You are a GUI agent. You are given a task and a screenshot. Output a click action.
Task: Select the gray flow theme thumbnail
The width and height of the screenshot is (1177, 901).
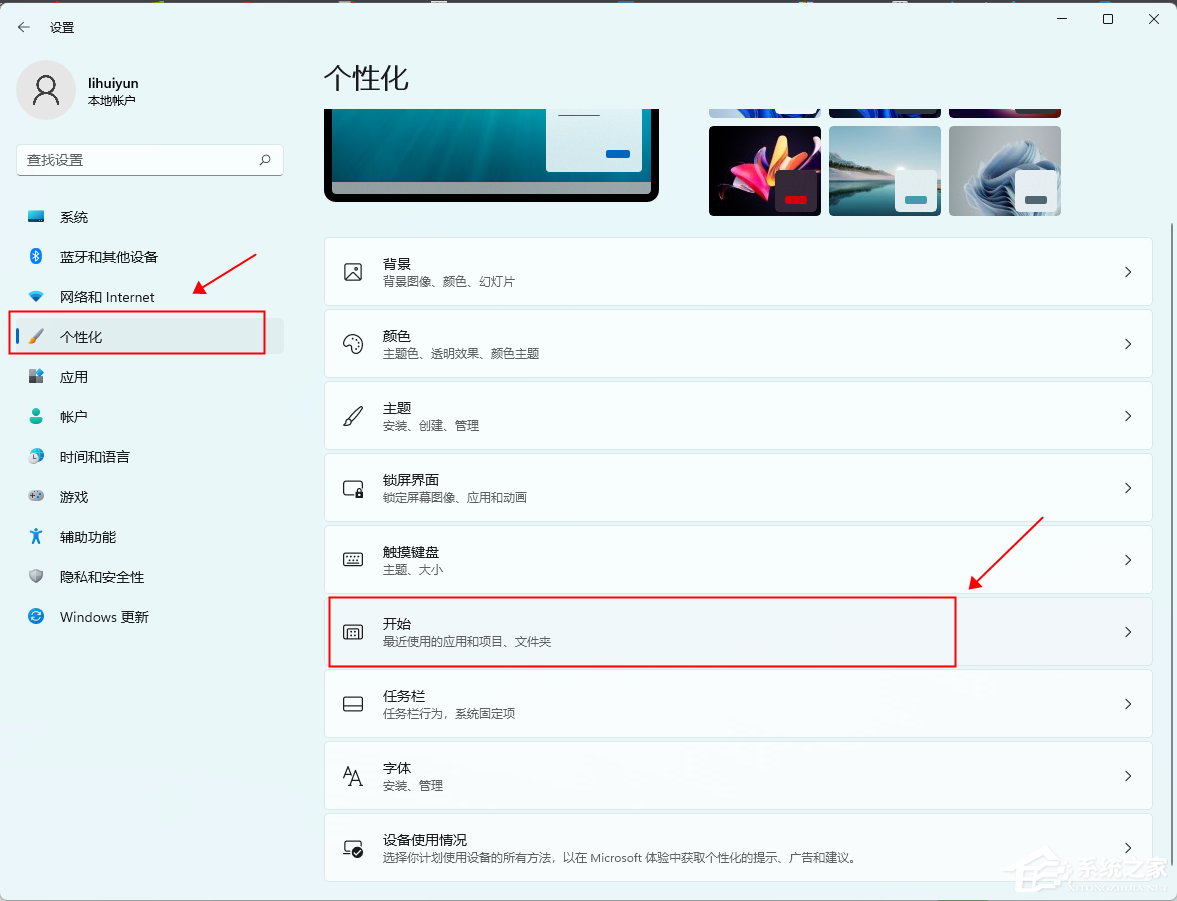click(x=1005, y=170)
